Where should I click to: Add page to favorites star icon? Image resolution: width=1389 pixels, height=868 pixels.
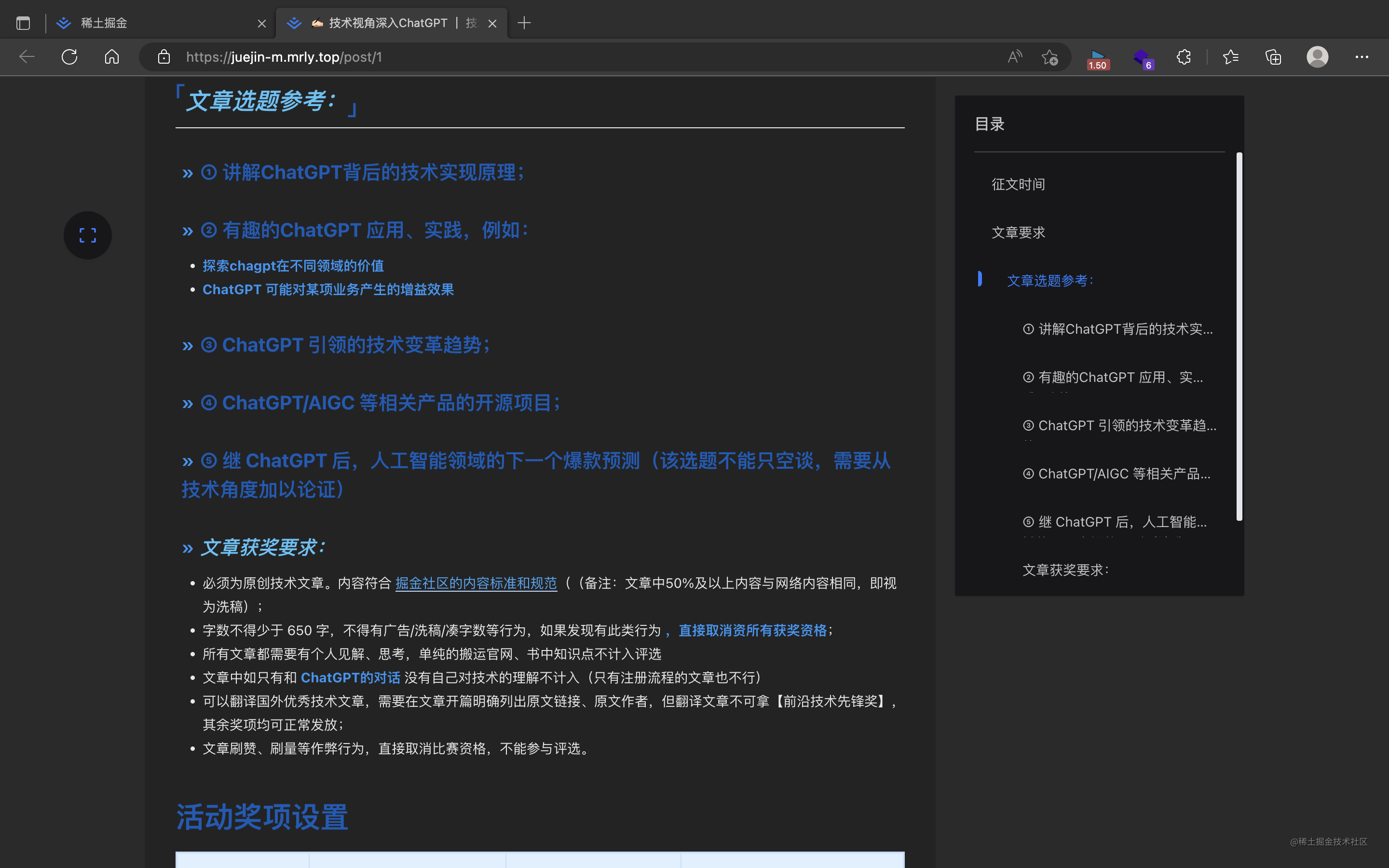(x=1050, y=57)
